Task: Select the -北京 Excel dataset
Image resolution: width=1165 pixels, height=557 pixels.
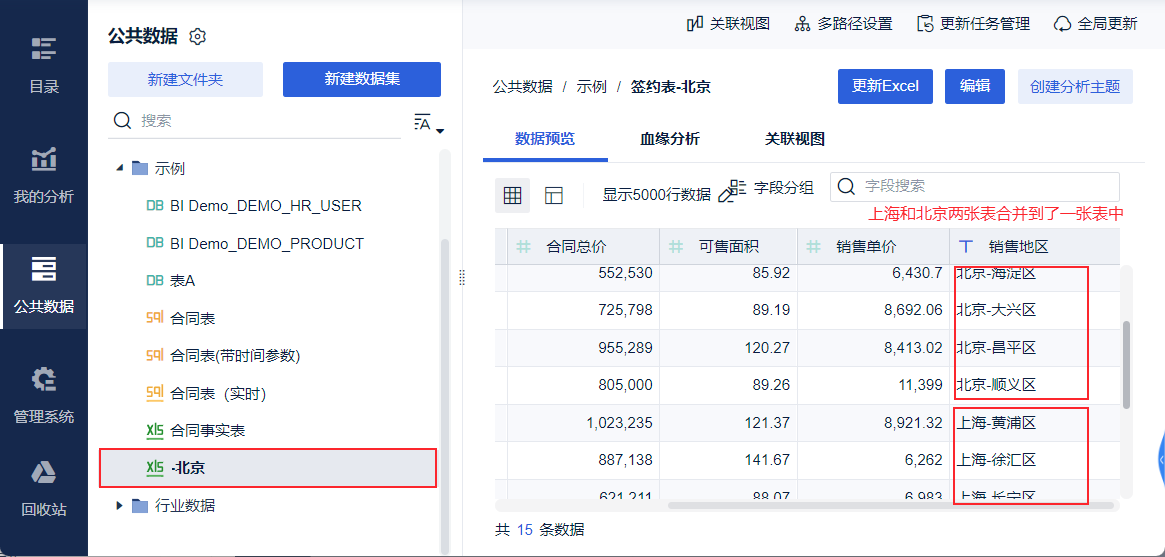Action: point(267,468)
